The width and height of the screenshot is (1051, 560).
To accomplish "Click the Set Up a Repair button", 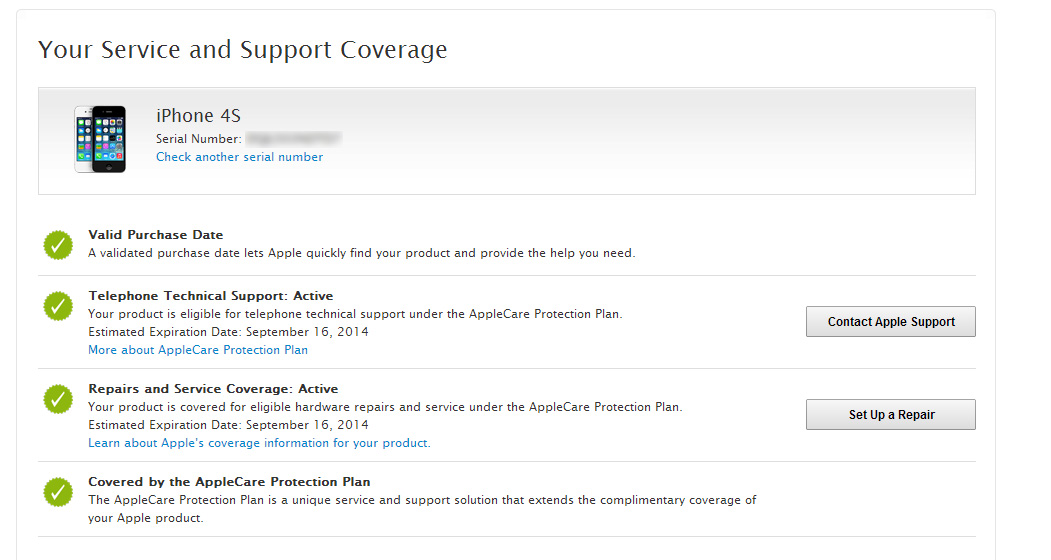I will [891, 414].
